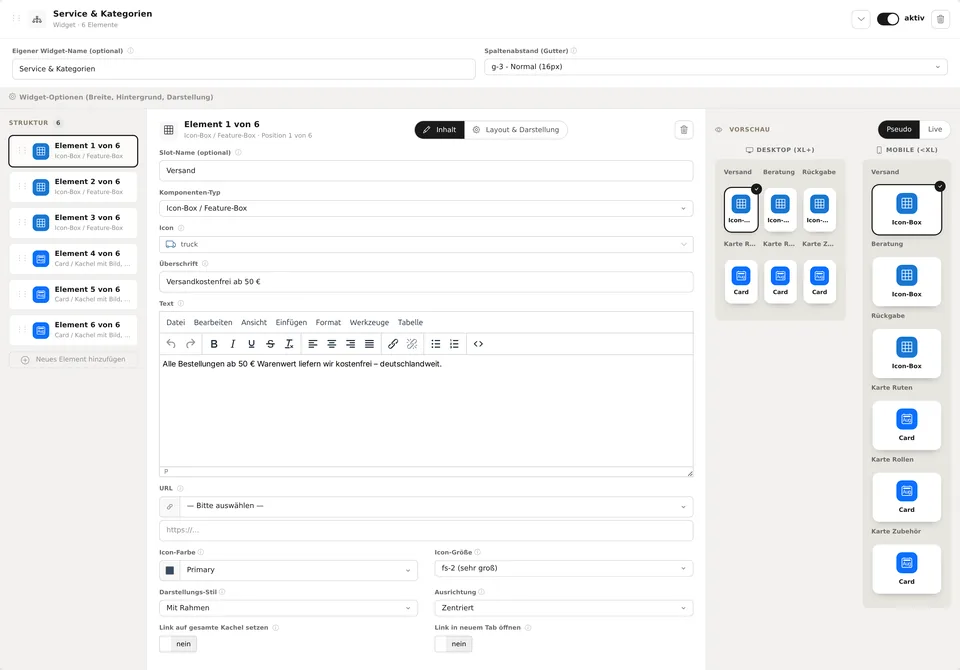Toggle the widget aktiv switch
This screenshot has height=670, width=960.
tap(888, 19)
